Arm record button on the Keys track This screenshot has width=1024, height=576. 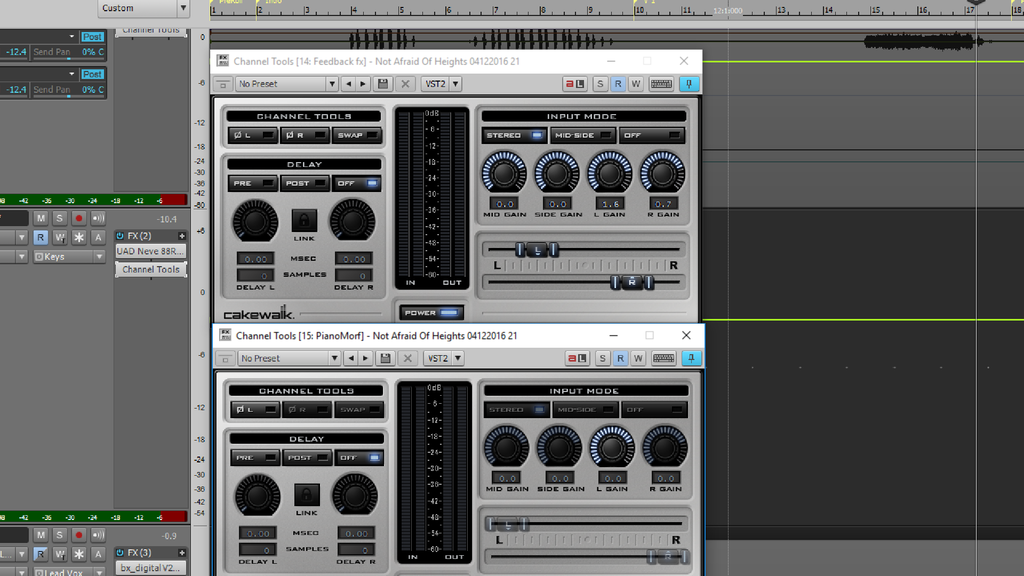79,218
